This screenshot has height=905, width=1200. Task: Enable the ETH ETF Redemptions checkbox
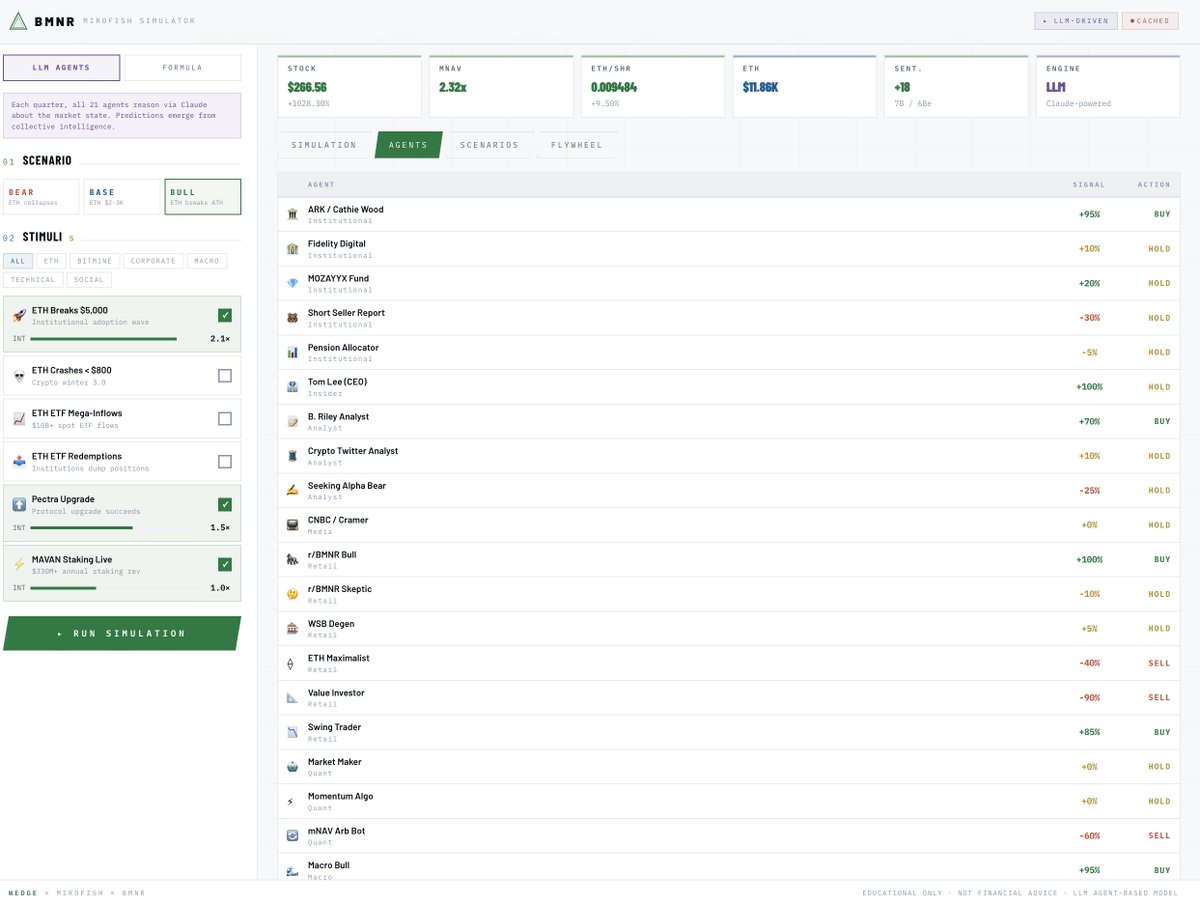(225, 462)
